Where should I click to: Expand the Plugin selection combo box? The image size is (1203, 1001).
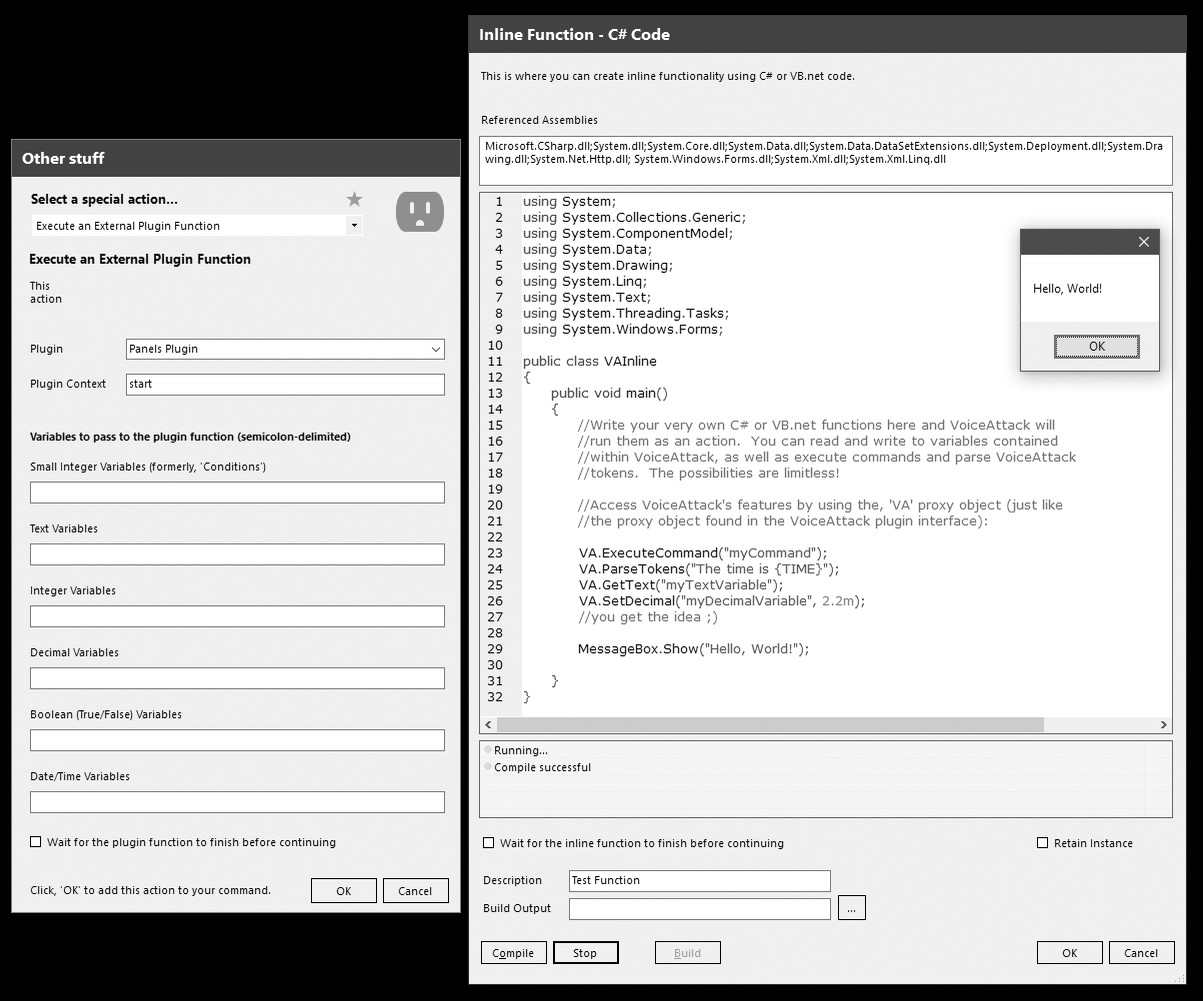click(x=435, y=349)
